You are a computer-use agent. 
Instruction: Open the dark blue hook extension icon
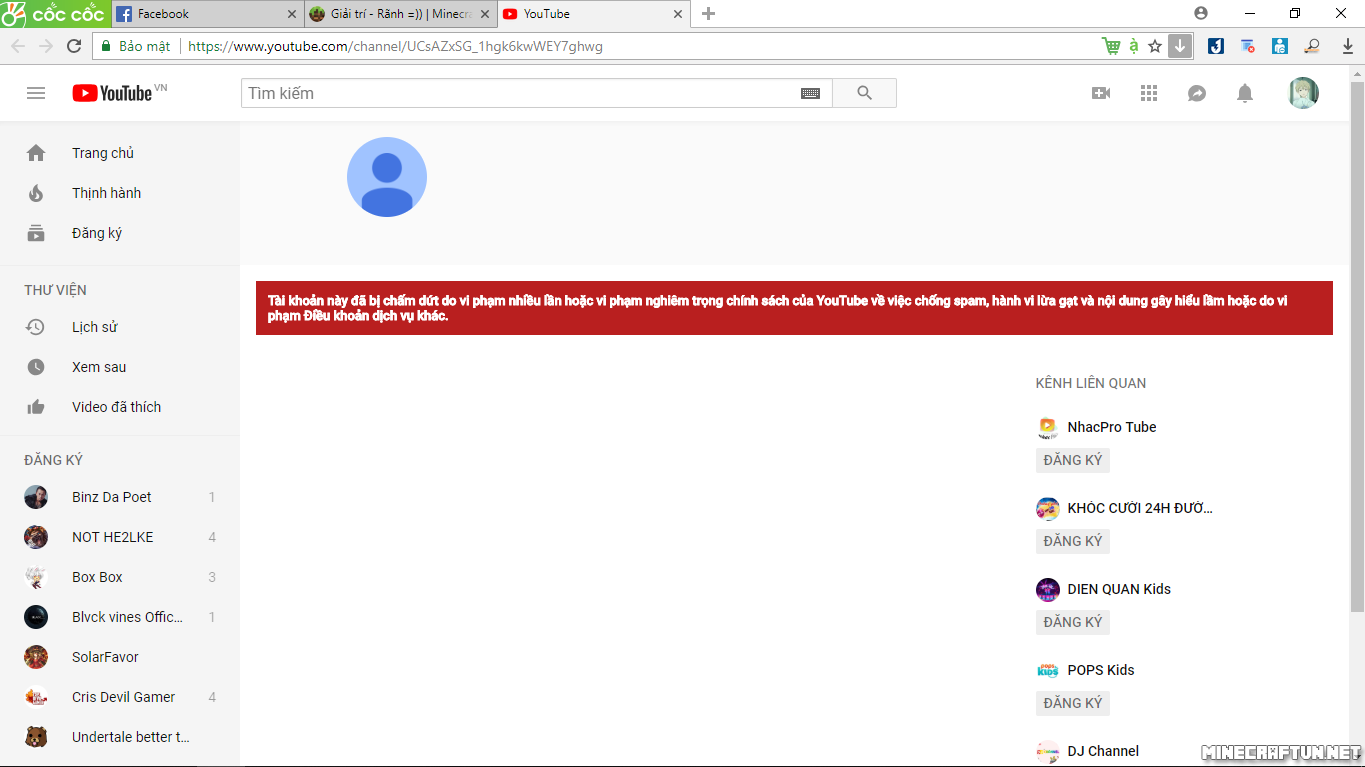pos(1216,46)
